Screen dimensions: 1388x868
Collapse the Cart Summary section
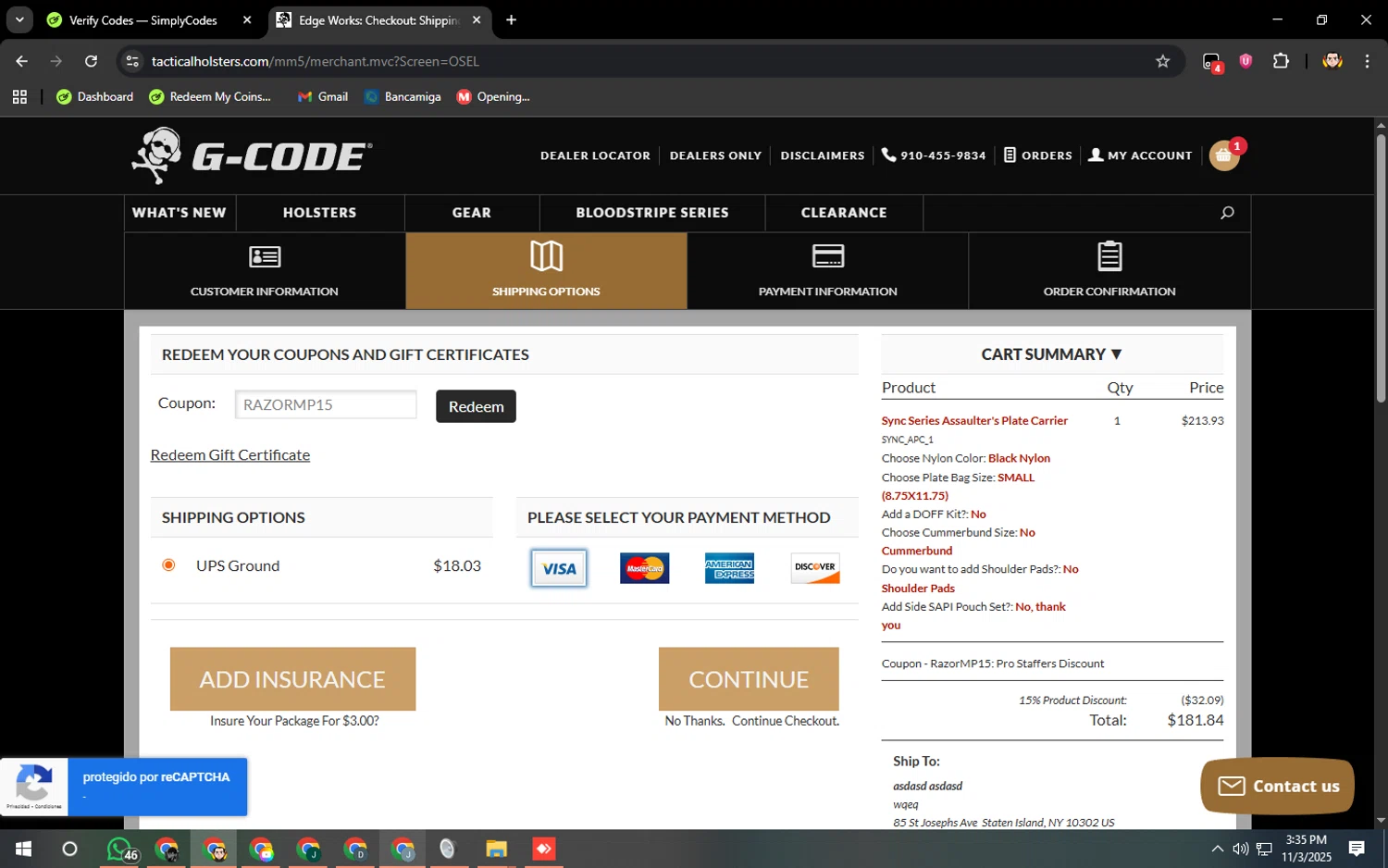[x=1051, y=354]
